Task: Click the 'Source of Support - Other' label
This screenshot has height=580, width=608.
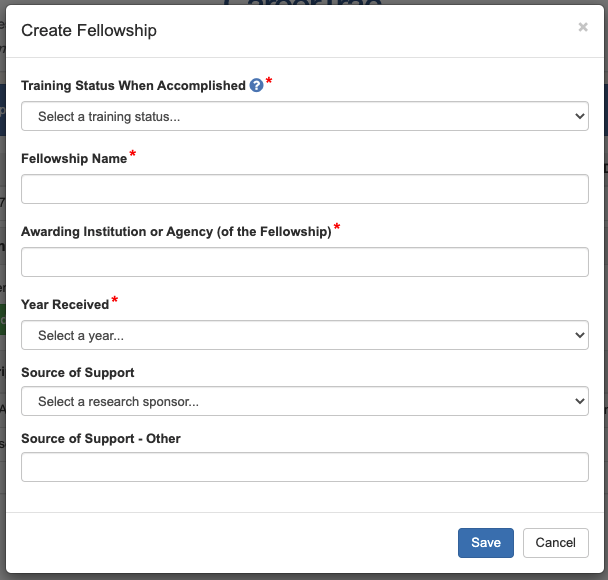Action: click(x=101, y=439)
